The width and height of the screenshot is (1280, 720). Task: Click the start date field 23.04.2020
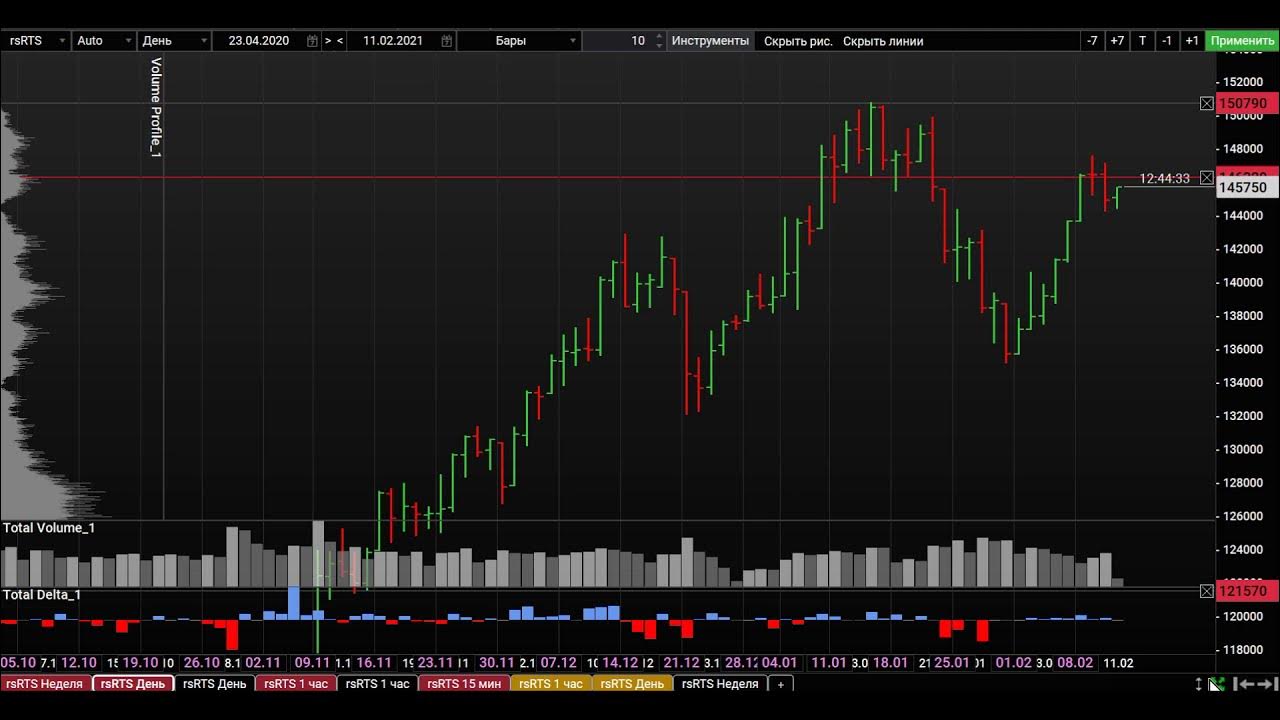259,41
